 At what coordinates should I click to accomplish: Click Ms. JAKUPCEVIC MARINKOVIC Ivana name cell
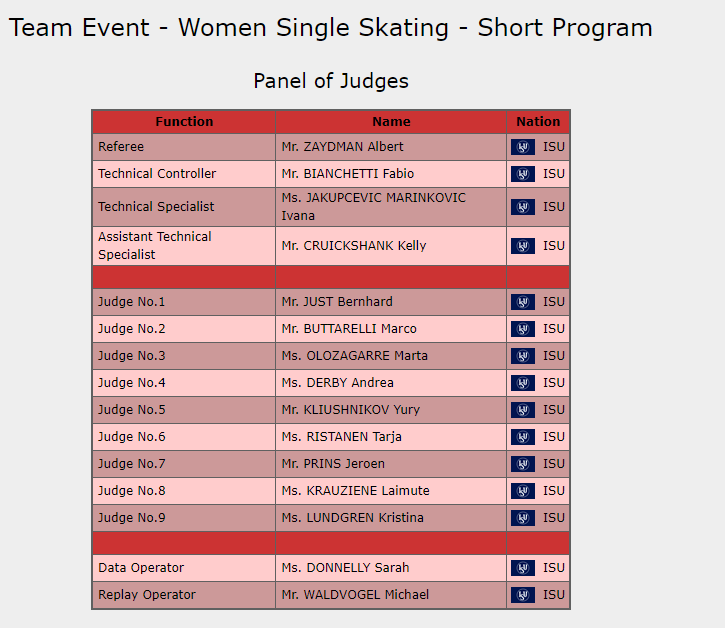pyautogui.click(x=373, y=207)
